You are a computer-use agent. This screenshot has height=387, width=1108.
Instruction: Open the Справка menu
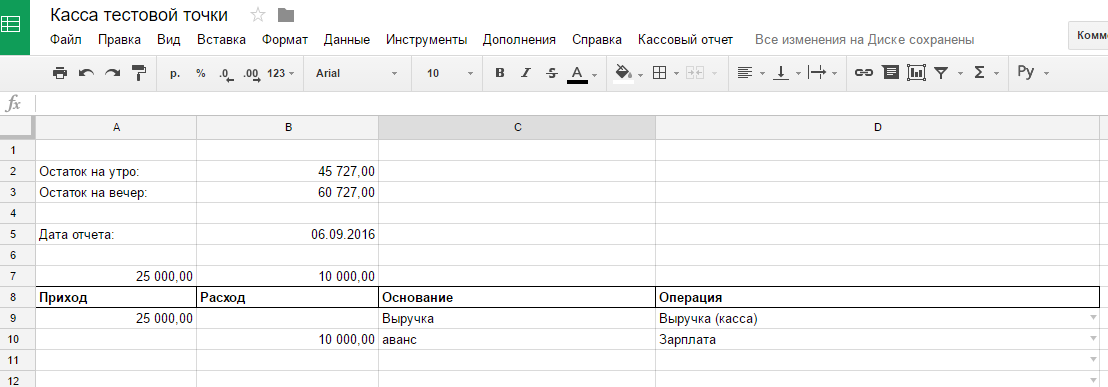tap(597, 40)
